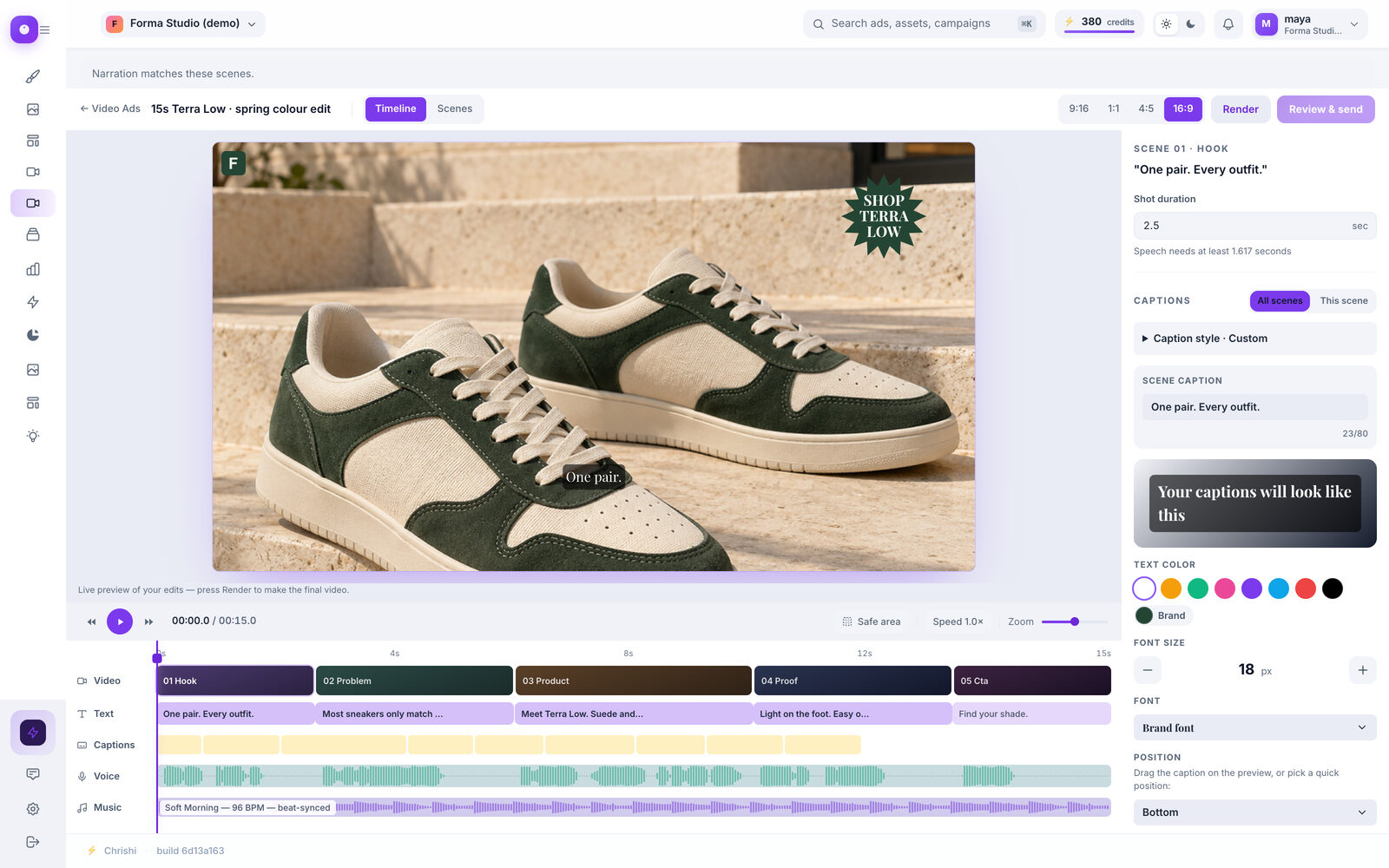Select the 4:5 aspect ratio

tap(1146, 109)
